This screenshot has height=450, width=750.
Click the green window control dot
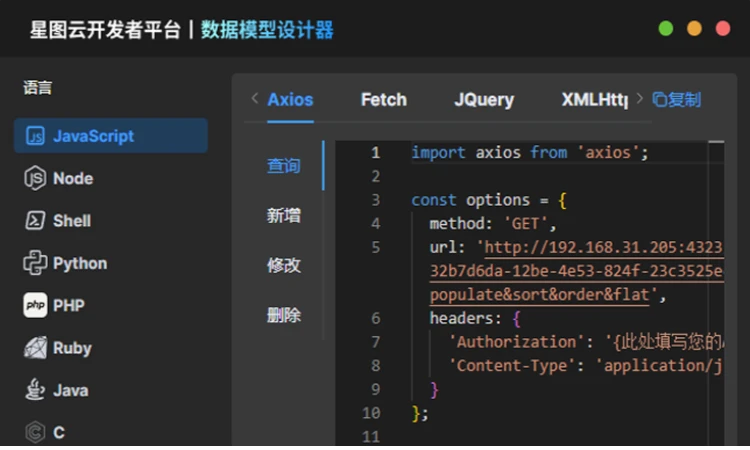666,29
